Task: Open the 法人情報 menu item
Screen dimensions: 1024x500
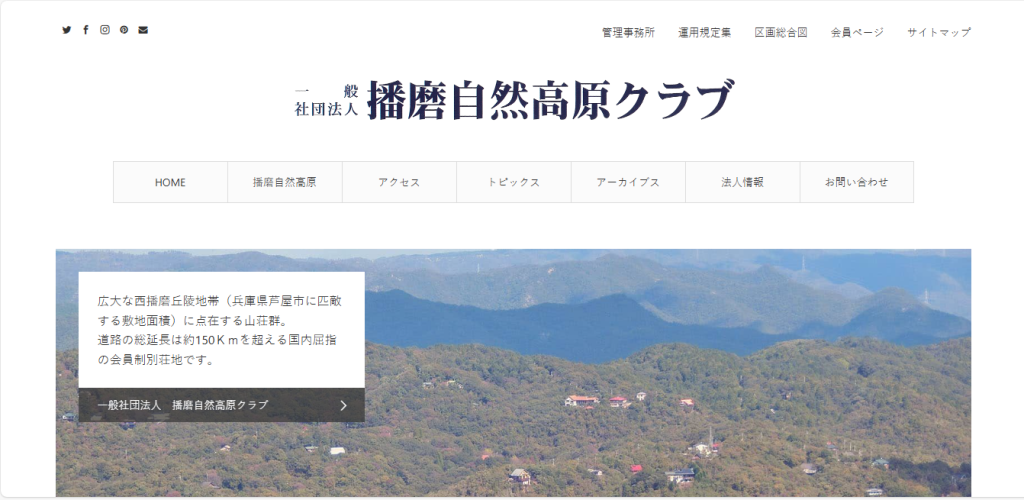Action: 742,182
